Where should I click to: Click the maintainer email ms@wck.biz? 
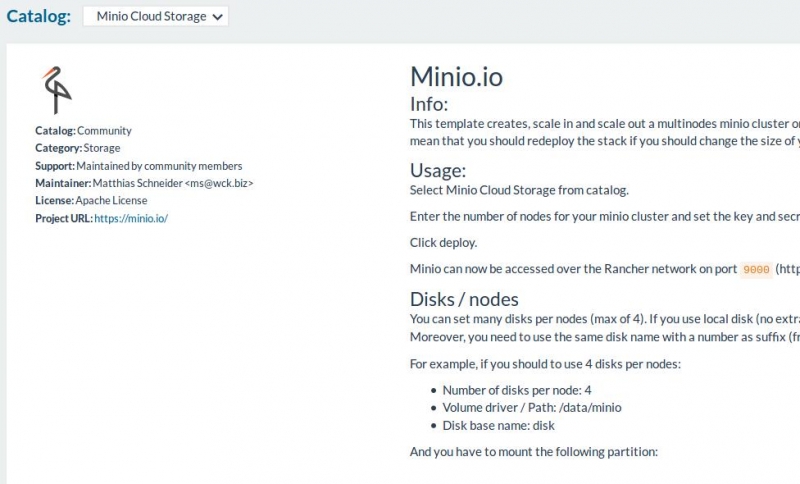click(219, 183)
